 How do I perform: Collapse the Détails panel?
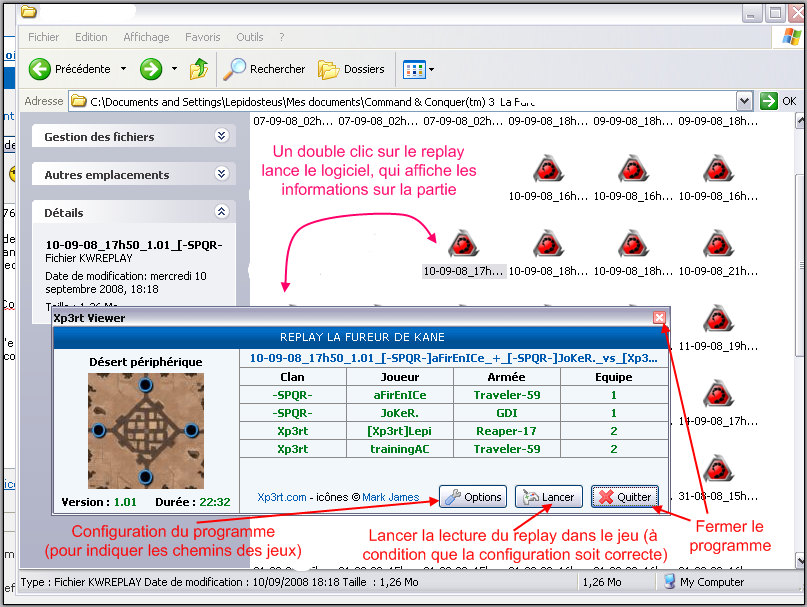click(221, 212)
